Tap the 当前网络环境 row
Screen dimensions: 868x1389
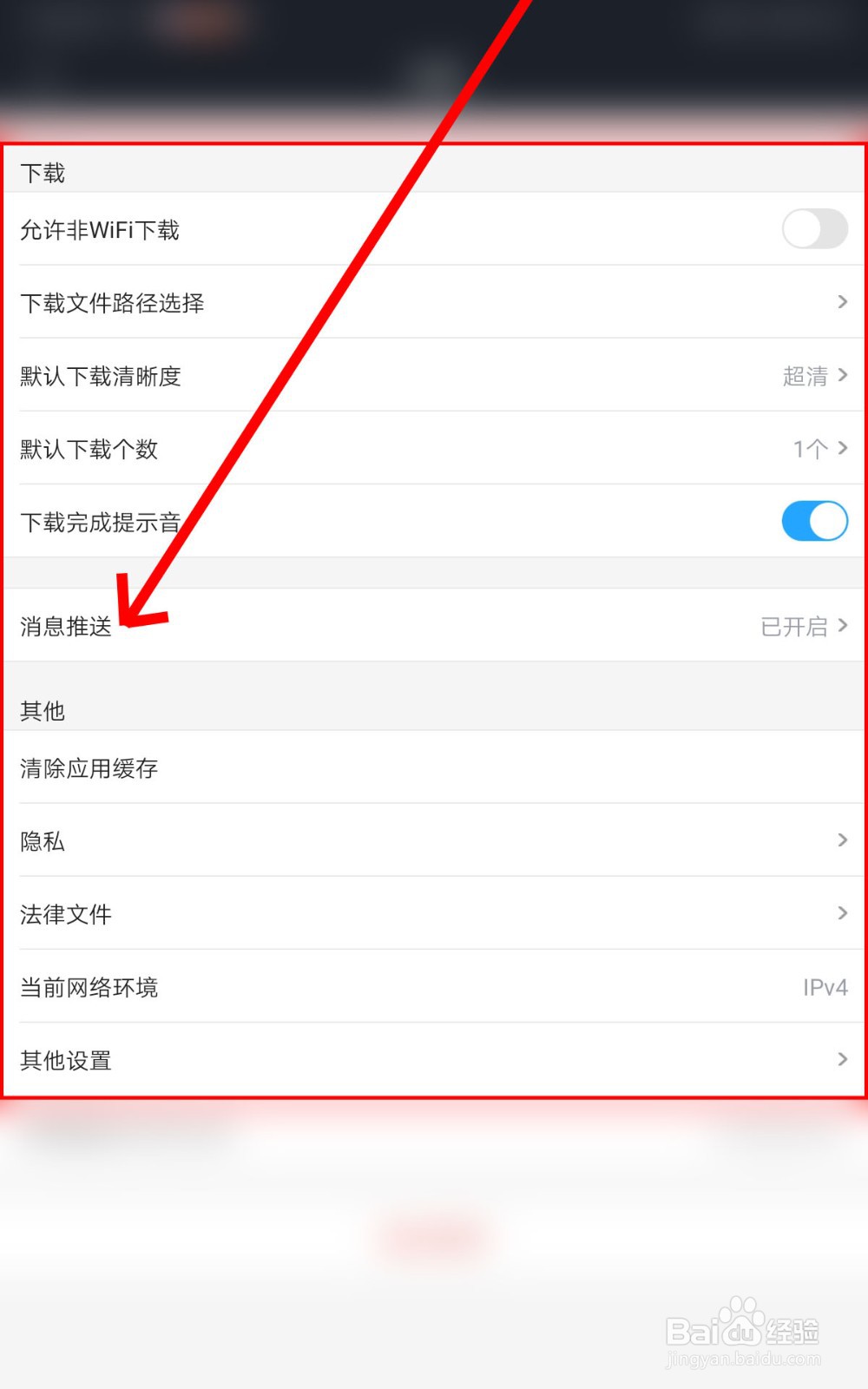tap(434, 986)
